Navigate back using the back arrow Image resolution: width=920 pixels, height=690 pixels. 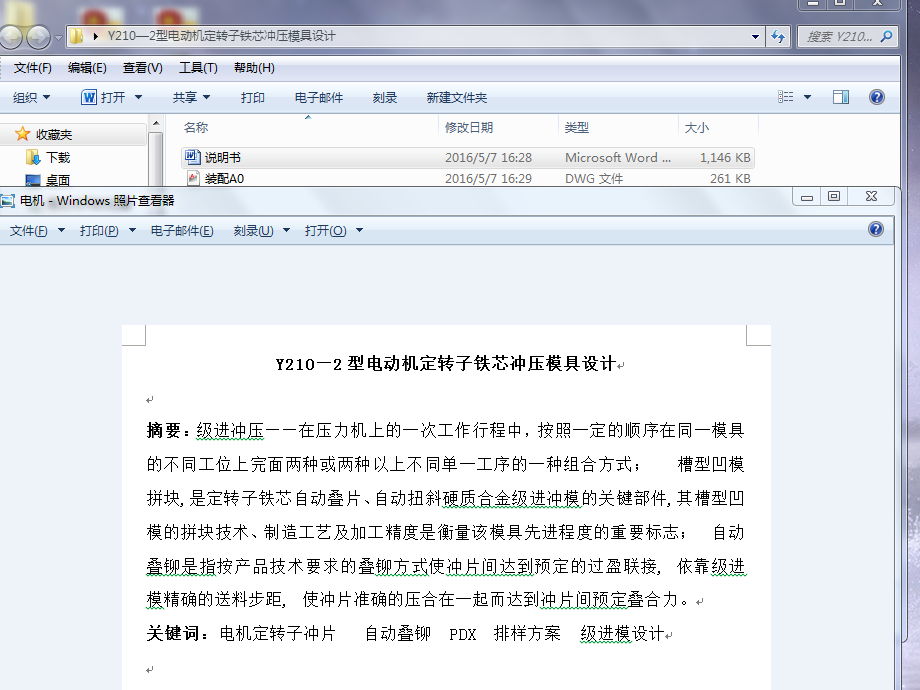point(10,35)
